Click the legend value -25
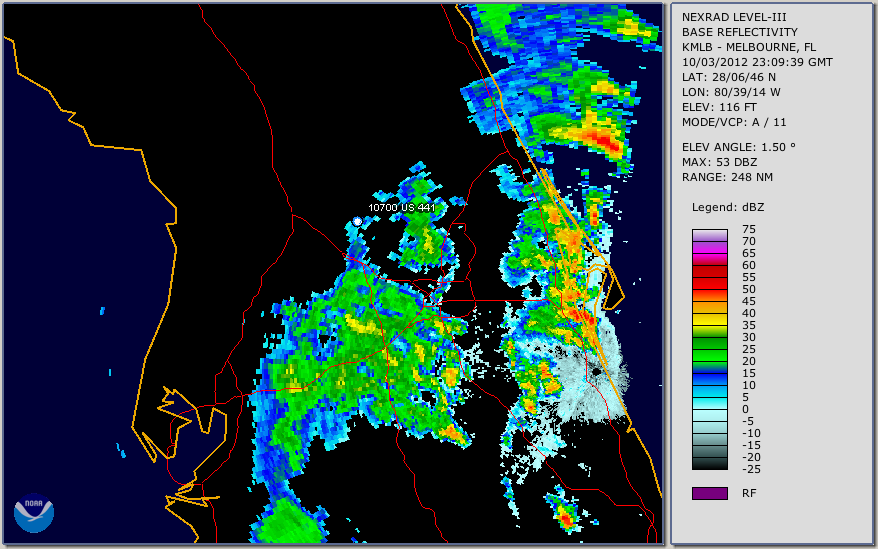The height and width of the screenshot is (549, 878). coord(751,469)
